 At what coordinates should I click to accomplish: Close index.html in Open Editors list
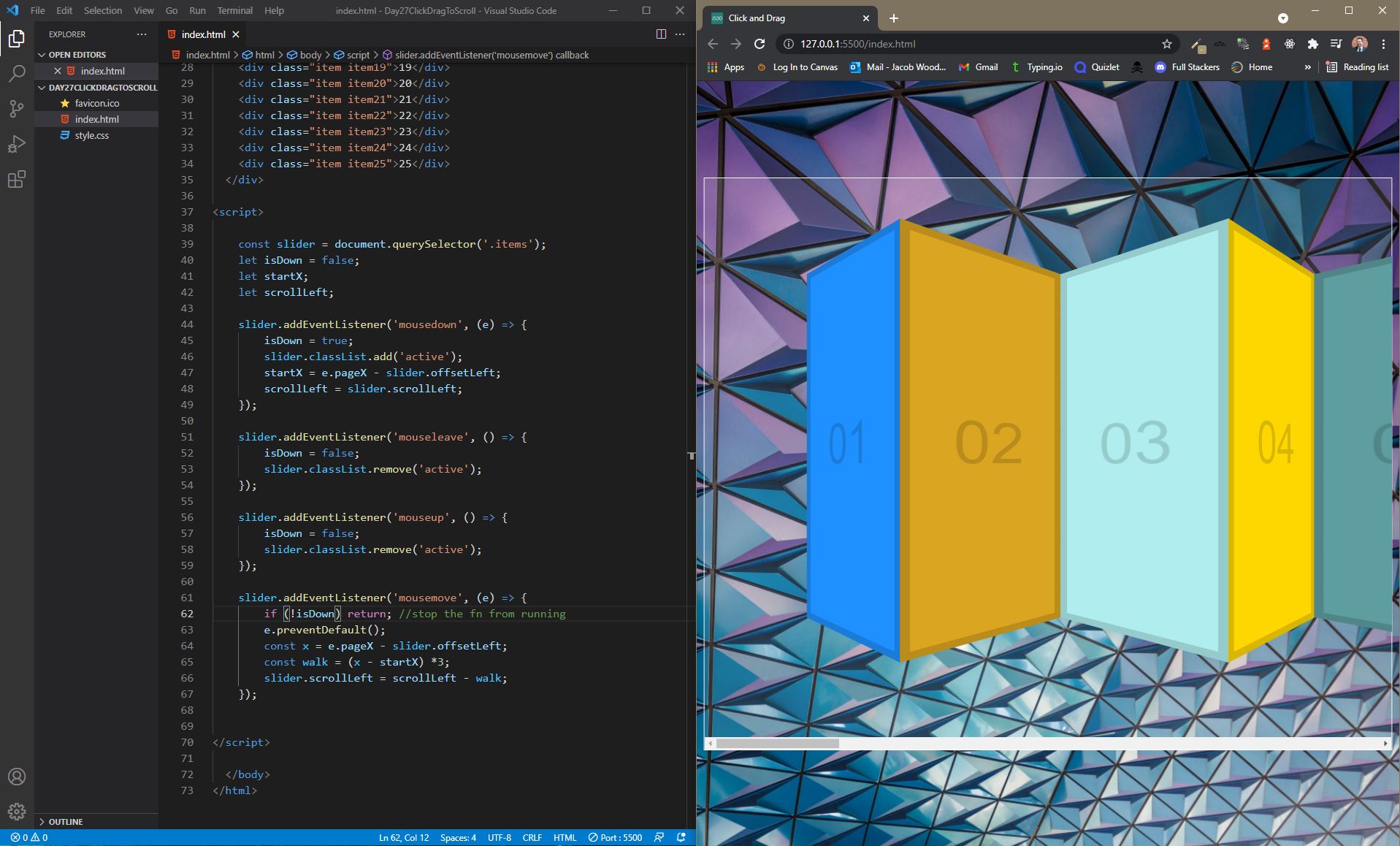tap(58, 71)
